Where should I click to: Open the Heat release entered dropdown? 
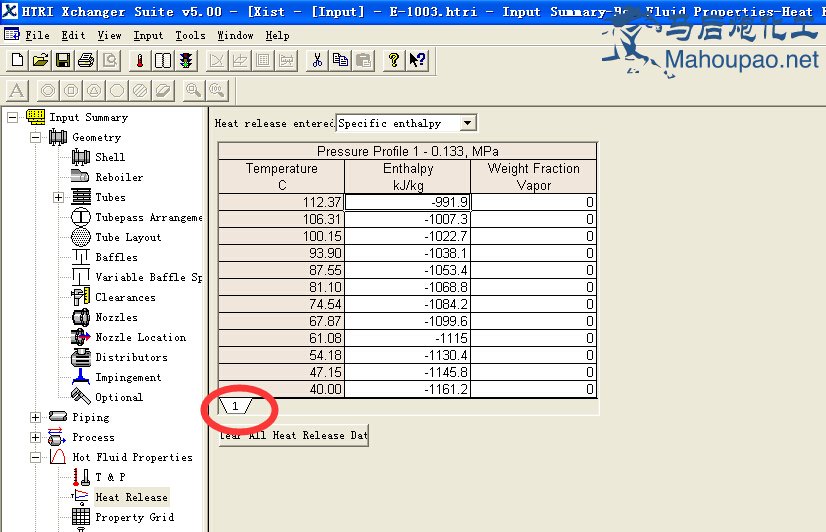click(467, 123)
